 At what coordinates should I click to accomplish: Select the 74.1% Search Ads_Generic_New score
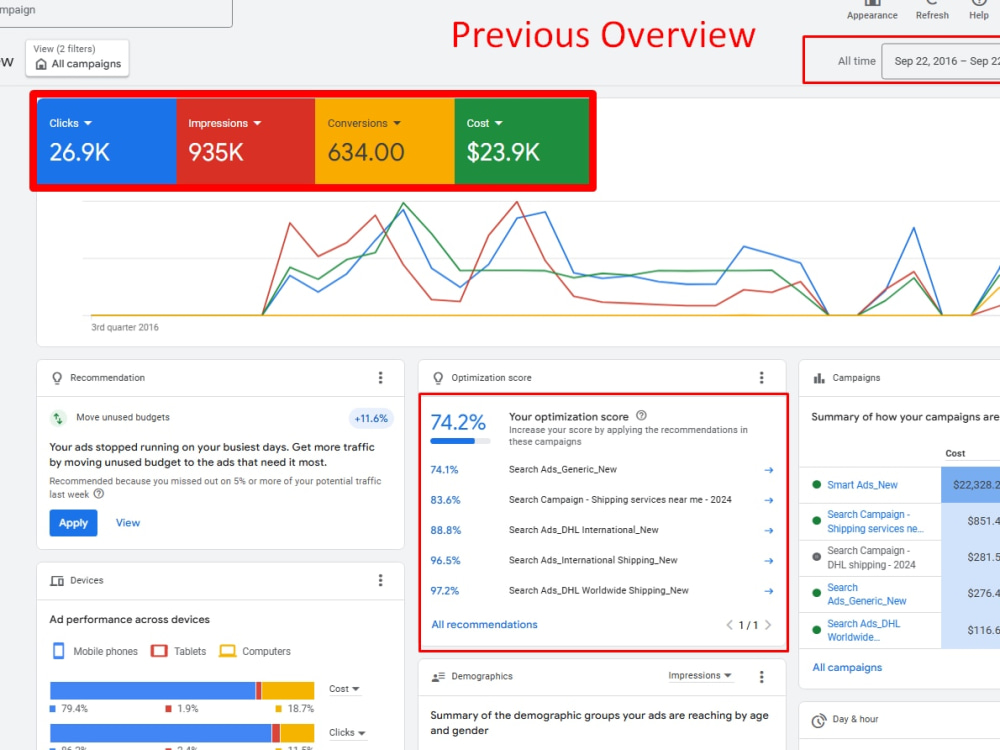pos(445,470)
